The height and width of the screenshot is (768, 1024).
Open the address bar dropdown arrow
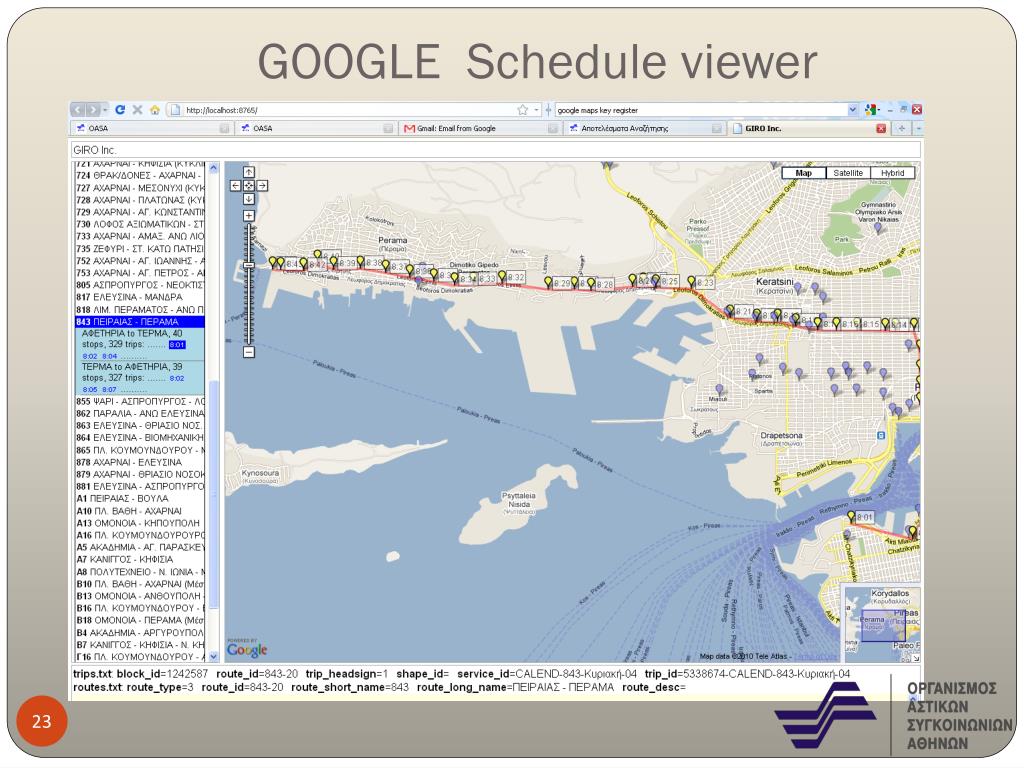pyautogui.click(x=537, y=110)
